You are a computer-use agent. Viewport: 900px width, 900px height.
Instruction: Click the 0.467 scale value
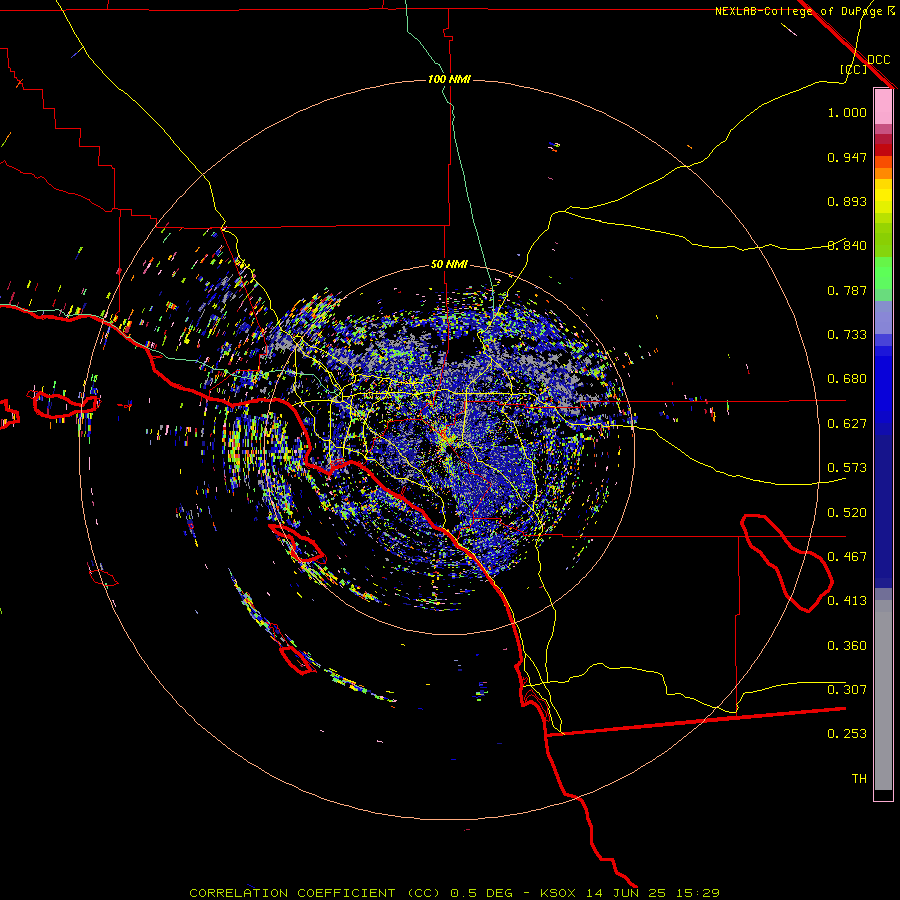point(847,557)
